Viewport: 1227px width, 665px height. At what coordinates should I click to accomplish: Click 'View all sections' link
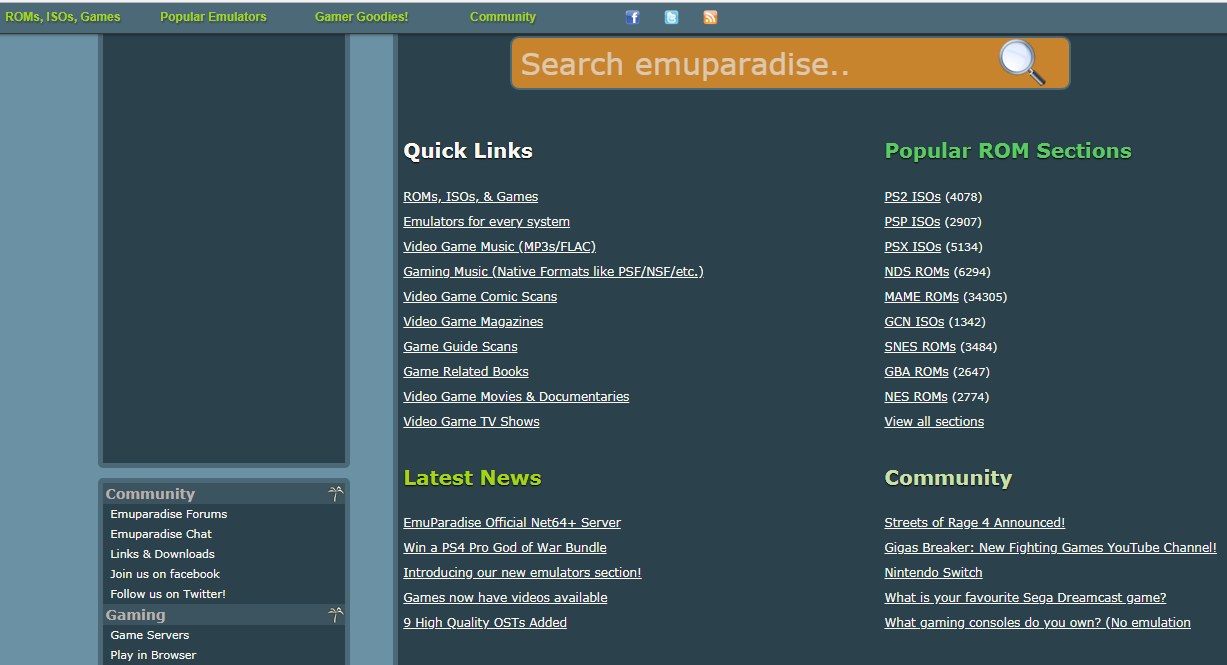coord(934,422)
